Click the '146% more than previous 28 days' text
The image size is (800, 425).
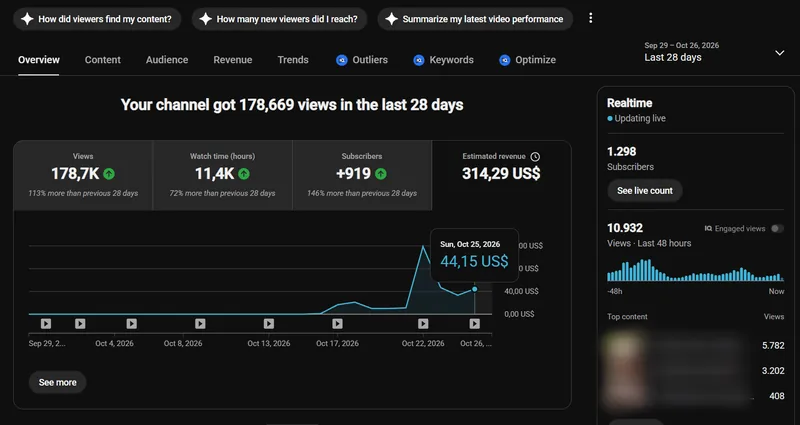pyautogui.click(x=362, y=193)
